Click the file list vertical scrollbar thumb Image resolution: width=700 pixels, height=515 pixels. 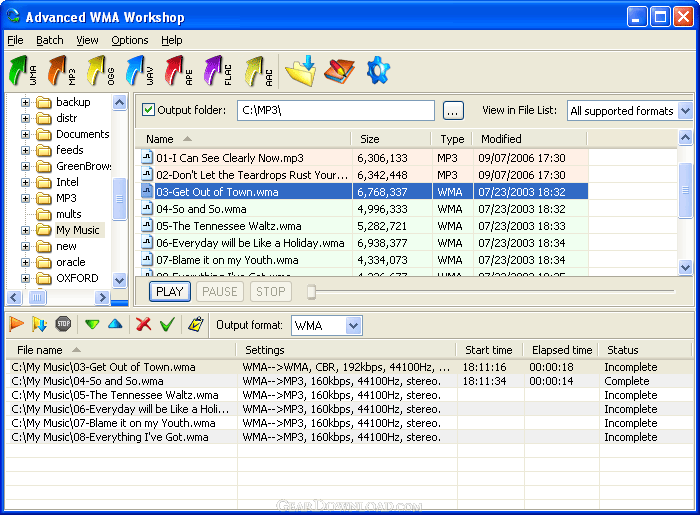click(x=685, y=190)
